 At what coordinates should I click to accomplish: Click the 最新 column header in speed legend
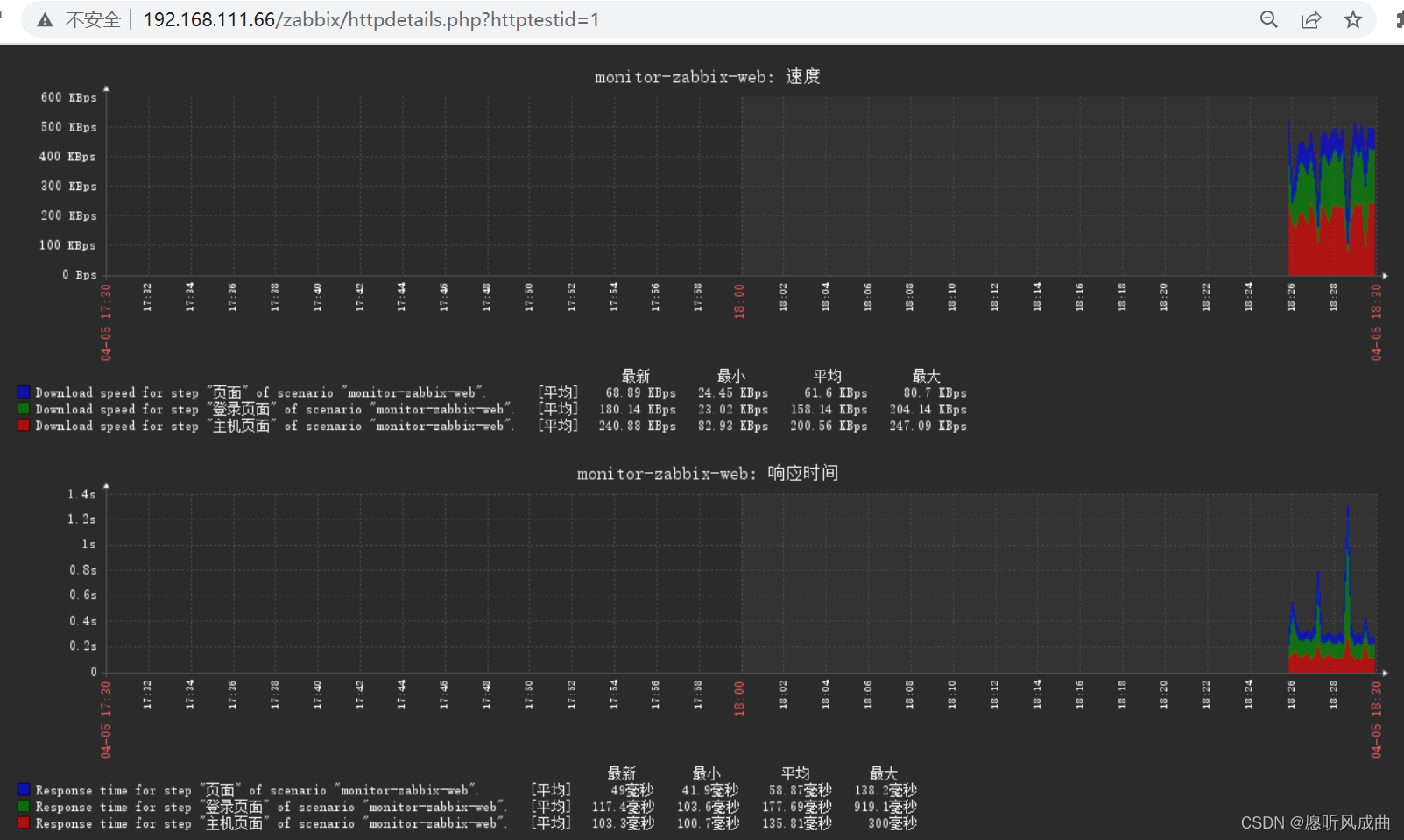click(x=636, y=377)
